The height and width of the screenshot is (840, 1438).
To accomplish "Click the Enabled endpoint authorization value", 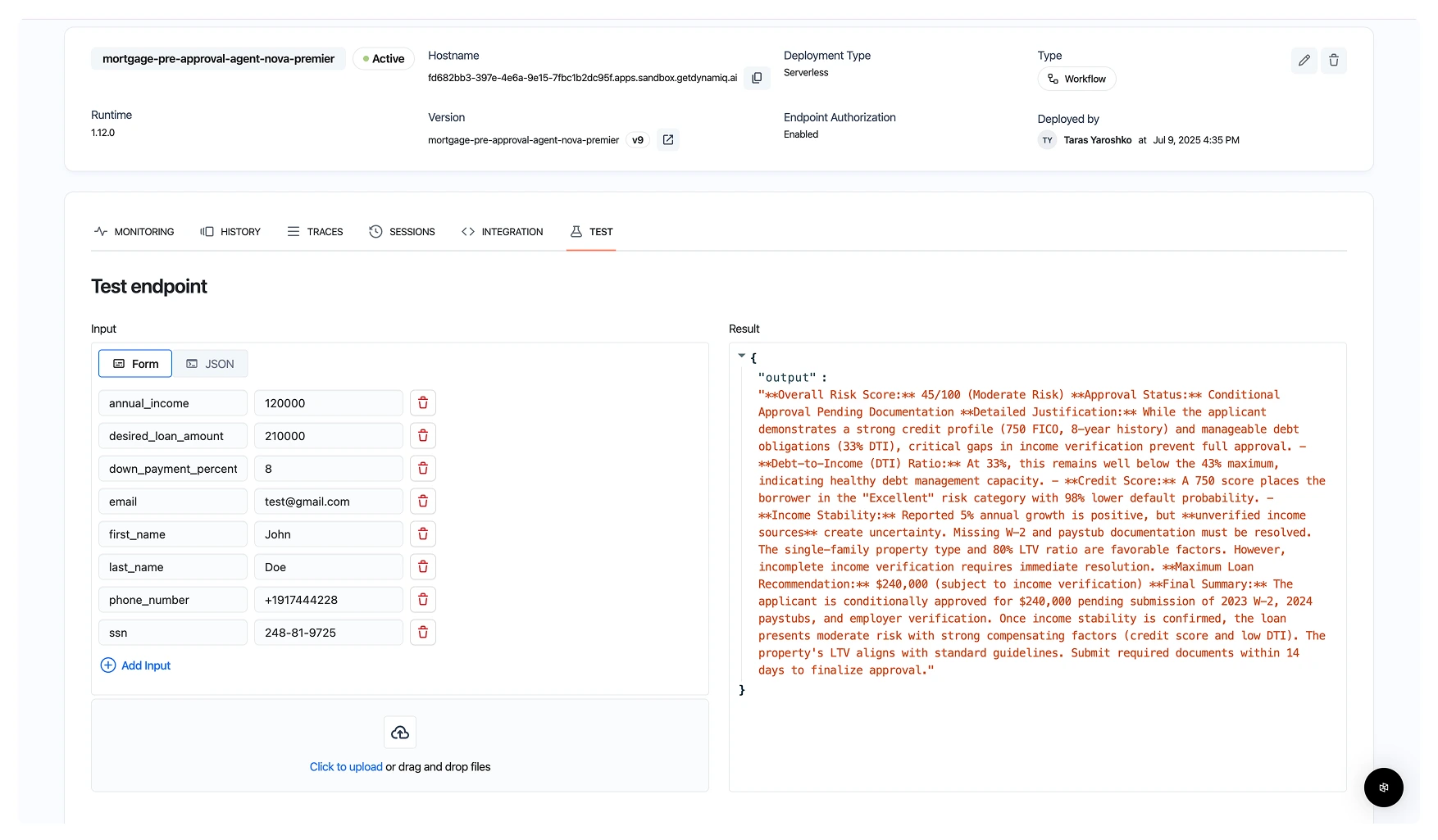I will pyautogui.click(x=801, y=134).
